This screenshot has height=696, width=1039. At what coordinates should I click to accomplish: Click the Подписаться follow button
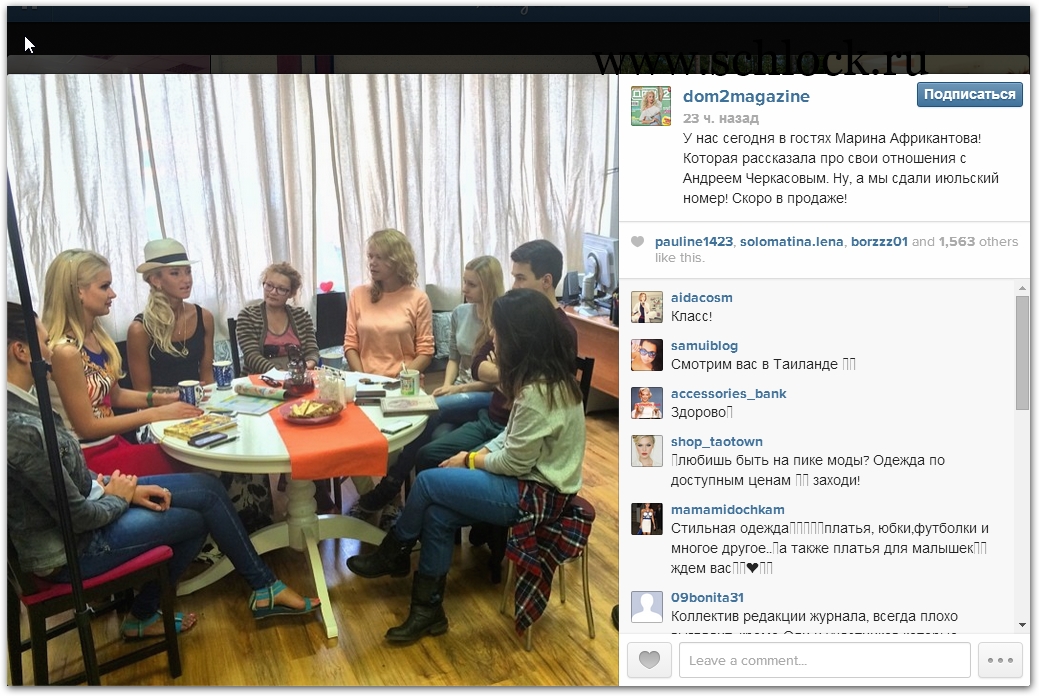969,94
